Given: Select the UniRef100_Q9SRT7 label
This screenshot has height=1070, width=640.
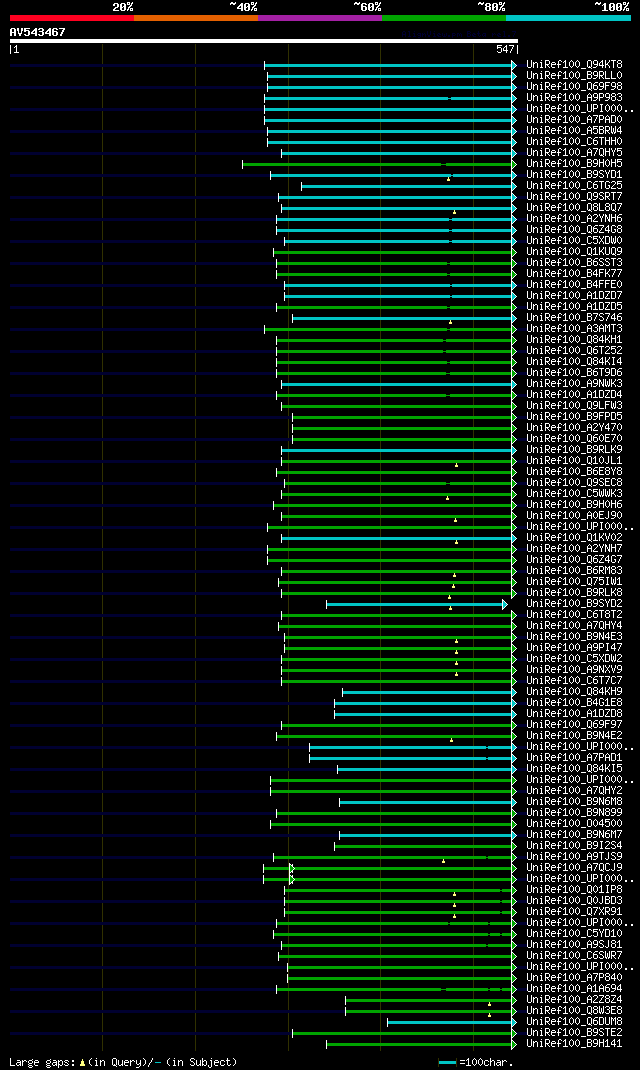Looking at the screenshot, I should (574, 197).
